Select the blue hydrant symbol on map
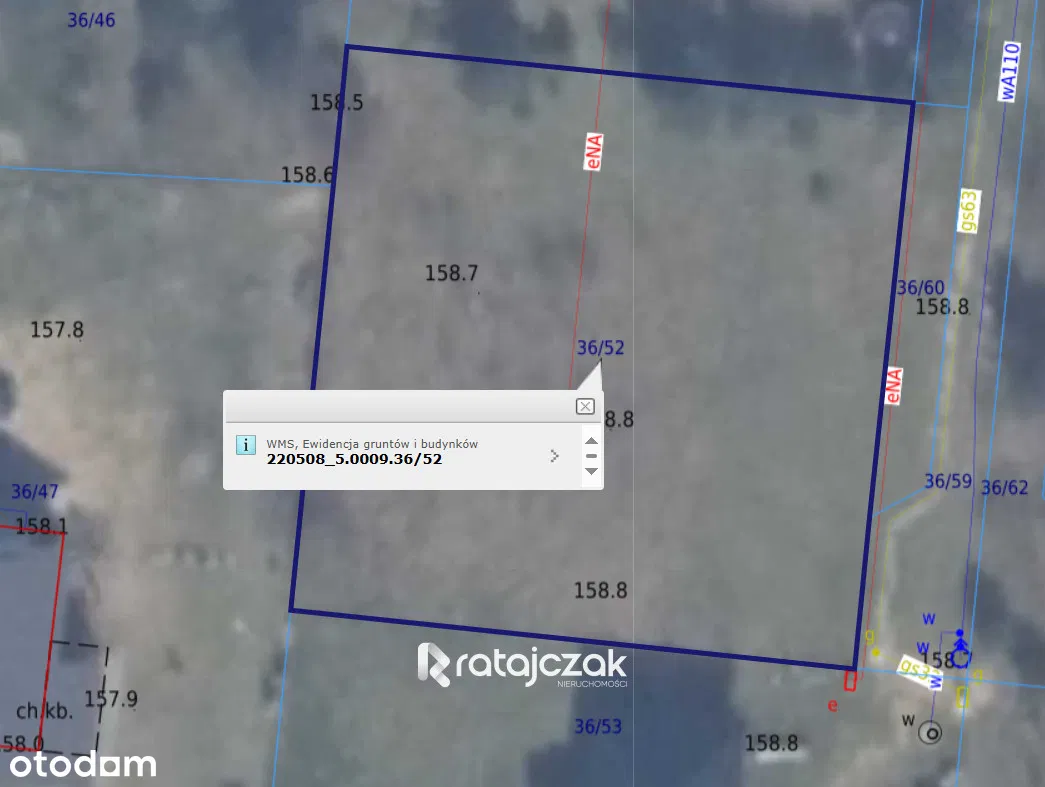1045x787 pixels. (x=960, y=650)
